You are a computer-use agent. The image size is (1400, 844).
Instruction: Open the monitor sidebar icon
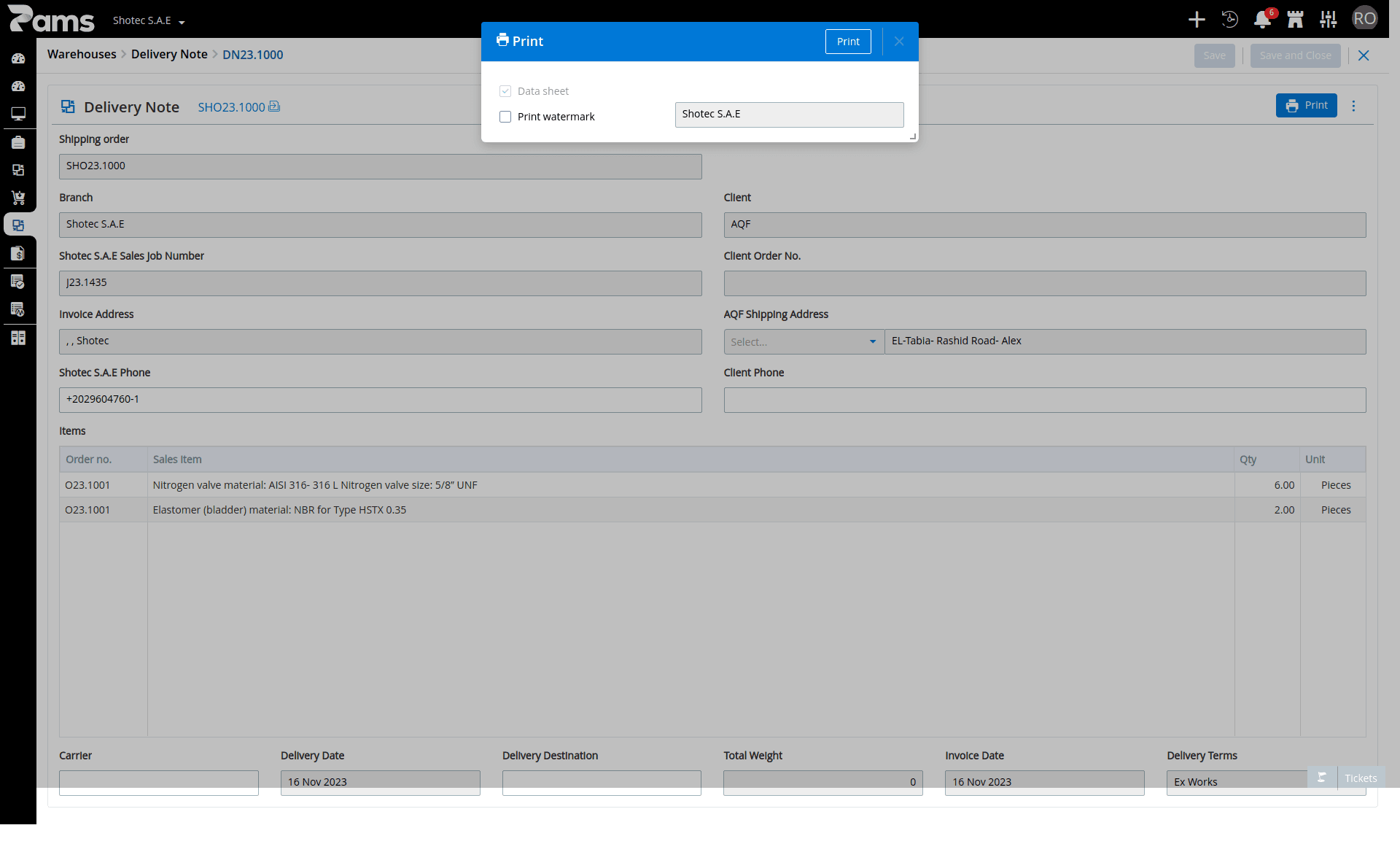pyautogui.click(x=18, y=115)
